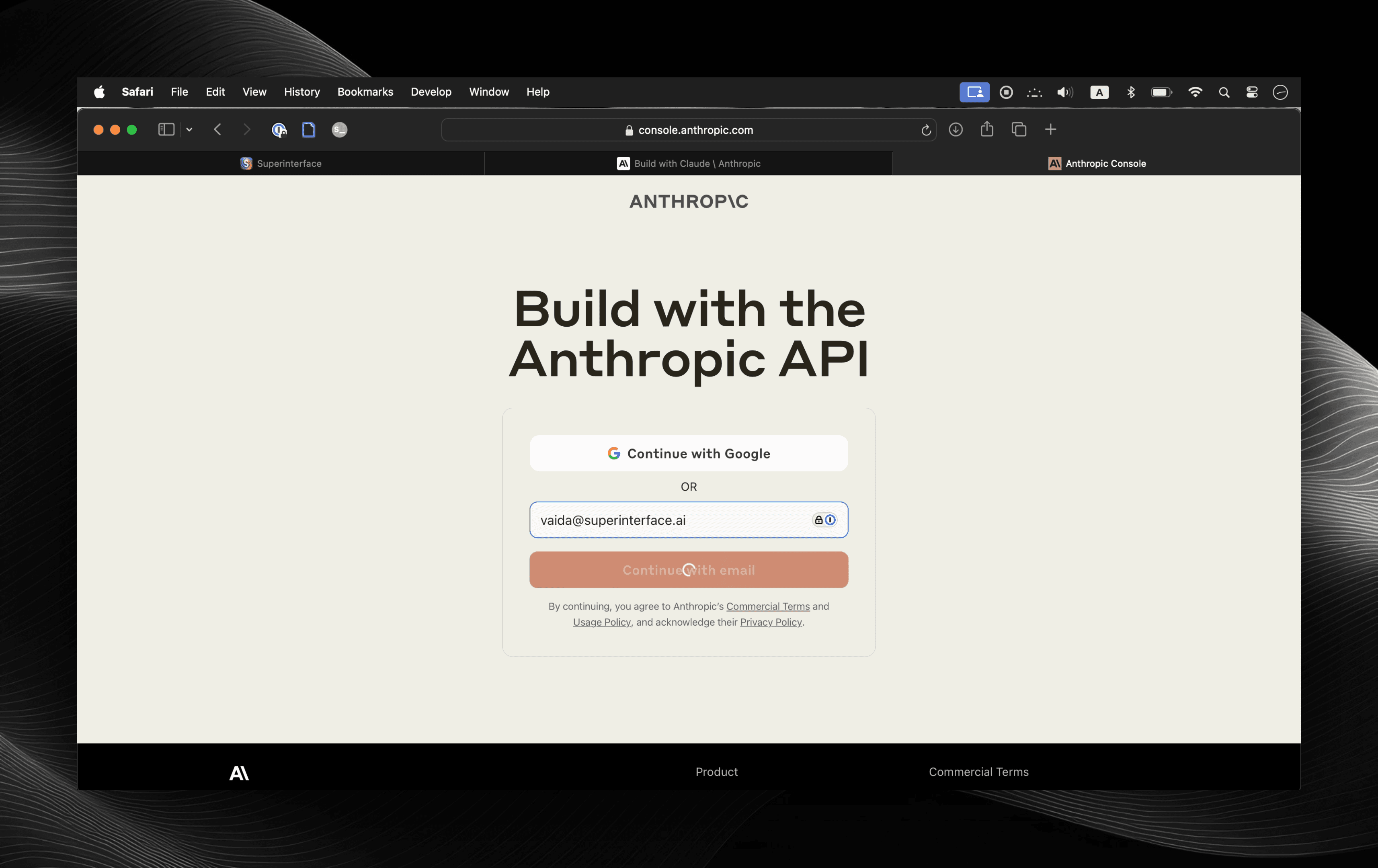
Task: Click the sidebar toggle icon
Action: click(x=166, y=129)
